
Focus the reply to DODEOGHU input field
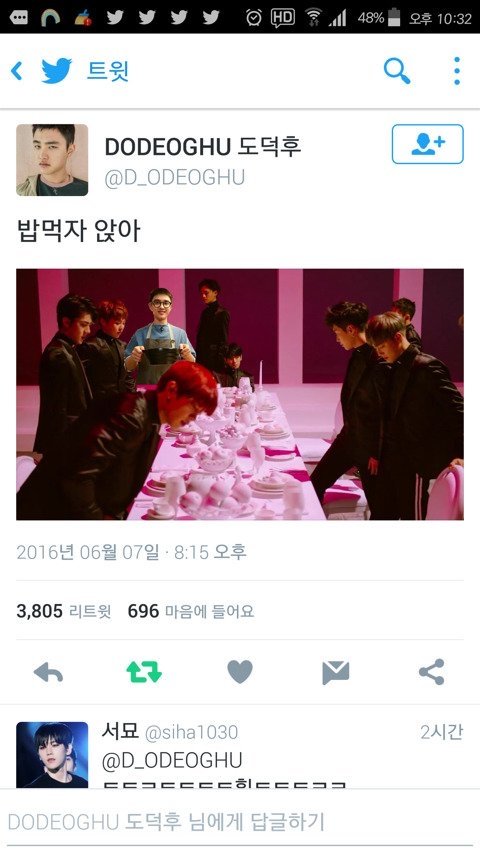(240, 822)
